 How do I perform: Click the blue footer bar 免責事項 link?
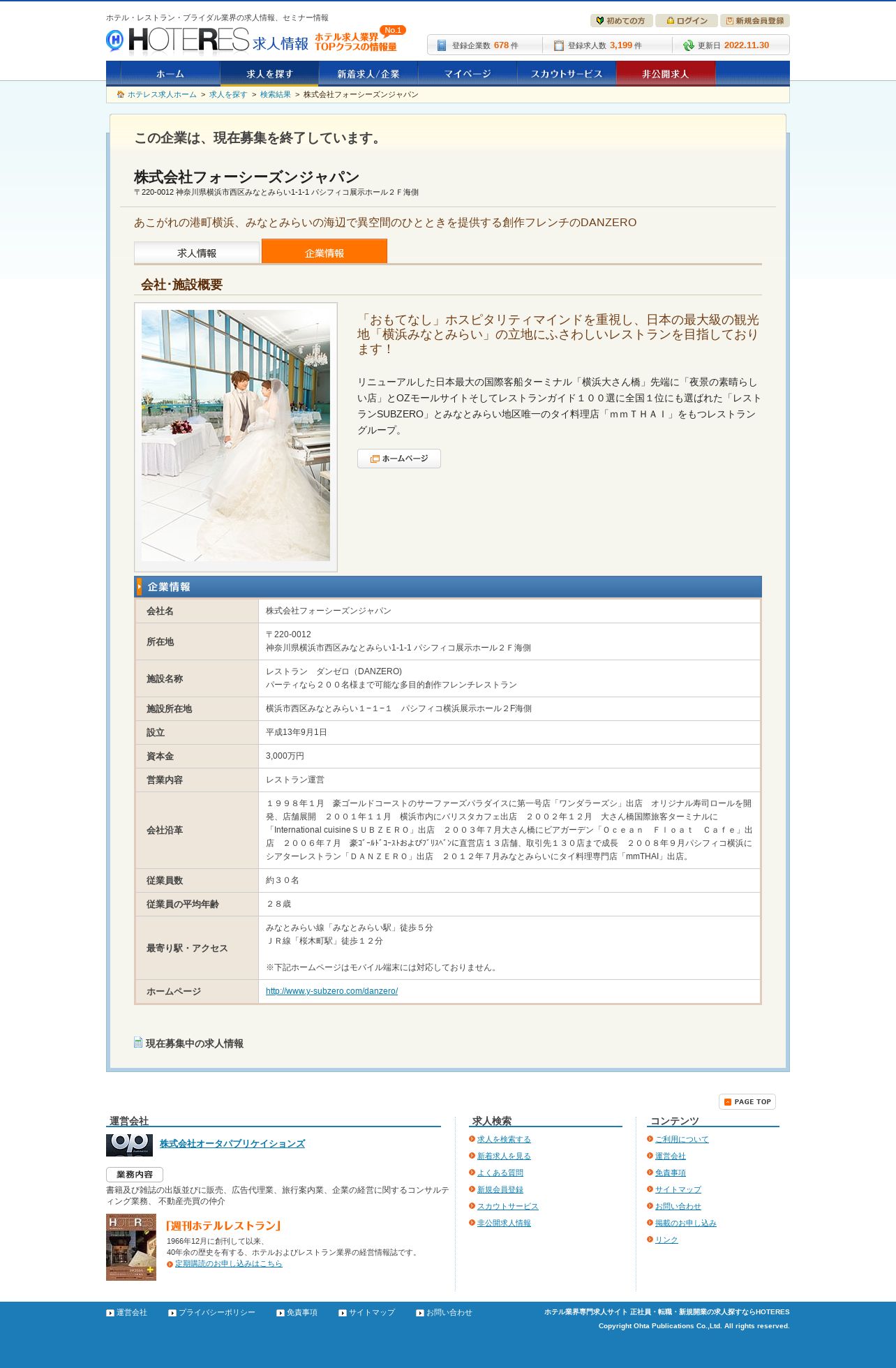pyautogui.click(x=302, y=1312)
